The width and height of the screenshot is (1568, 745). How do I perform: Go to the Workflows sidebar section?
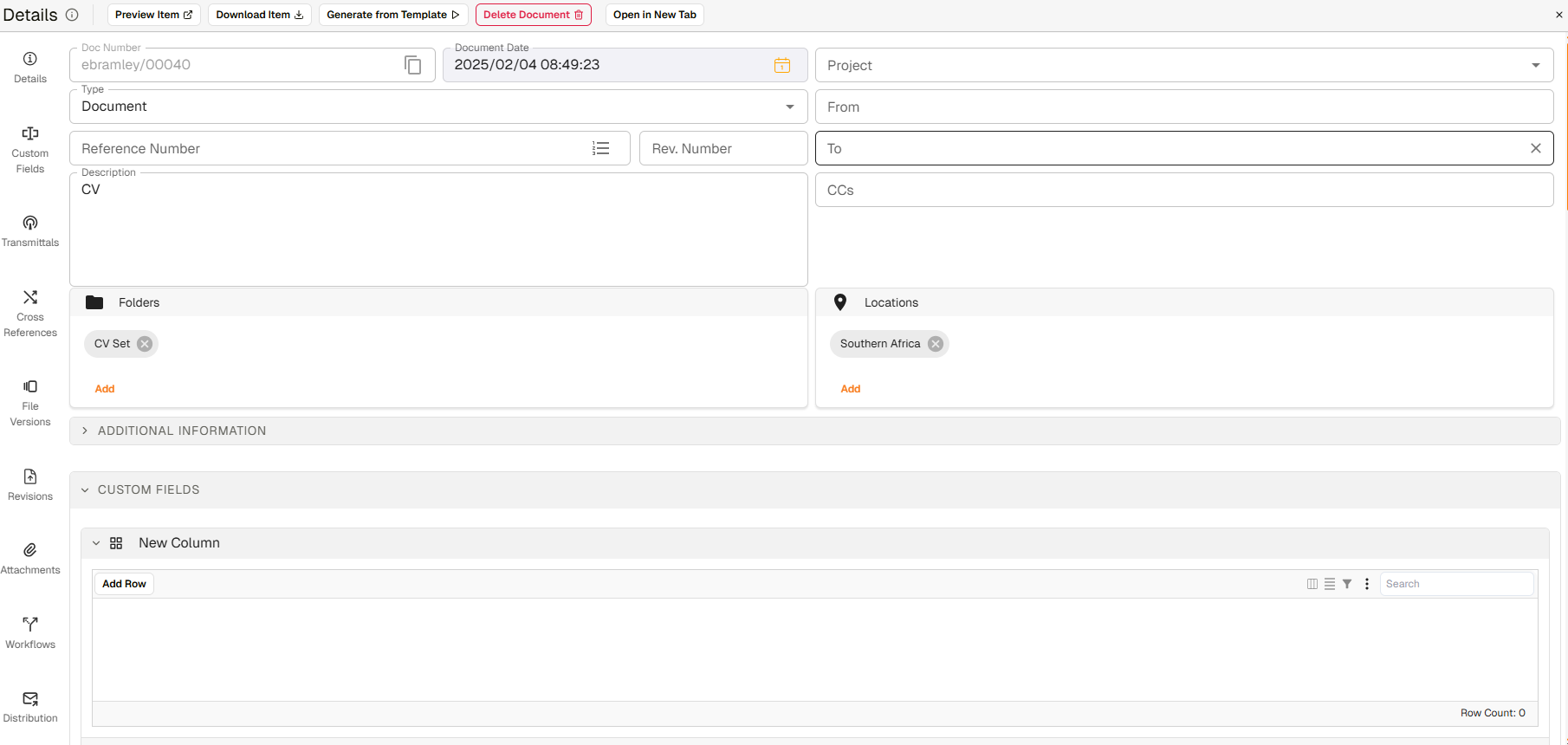tap(30, 633)
